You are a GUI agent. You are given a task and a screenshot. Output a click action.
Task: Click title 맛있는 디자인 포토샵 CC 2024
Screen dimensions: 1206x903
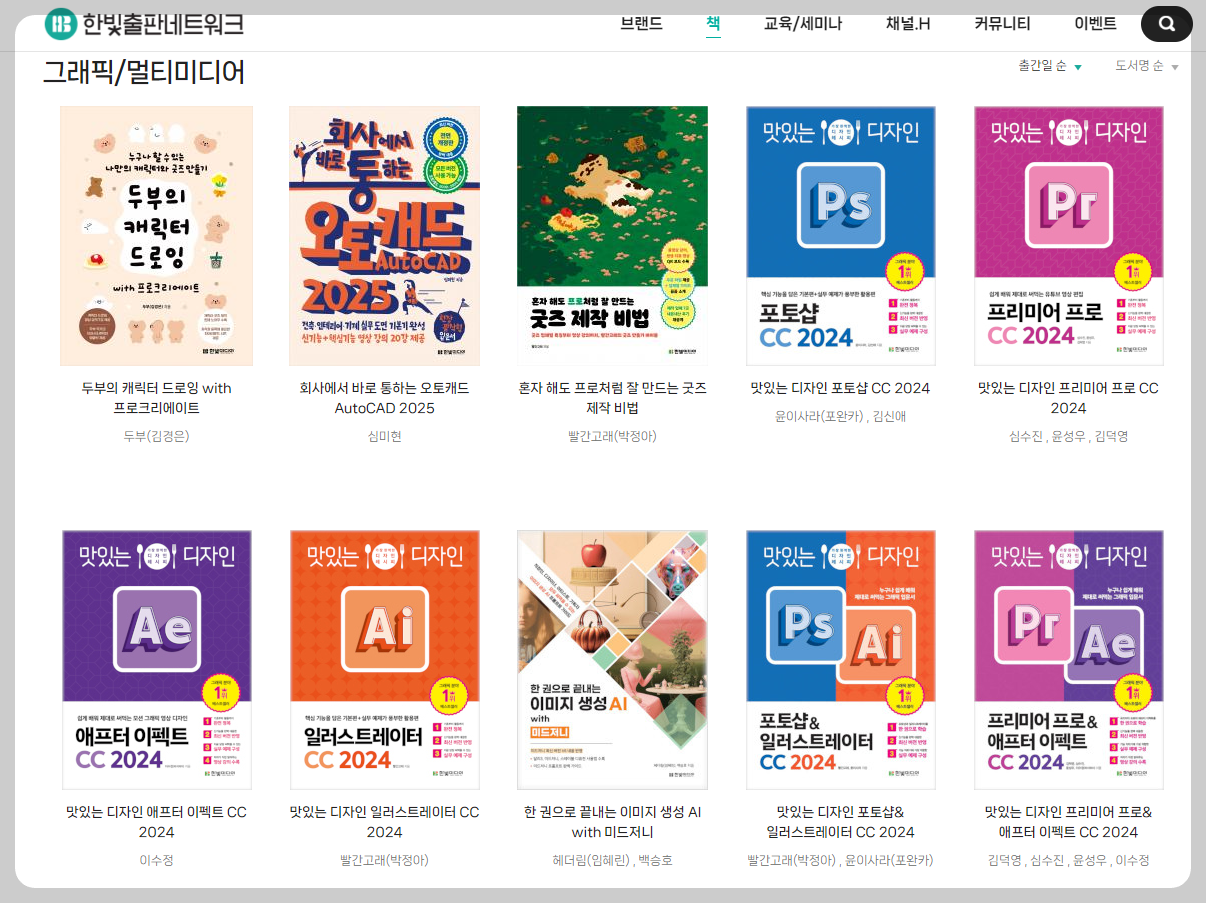pyautogui.click(x=841, y=388)
